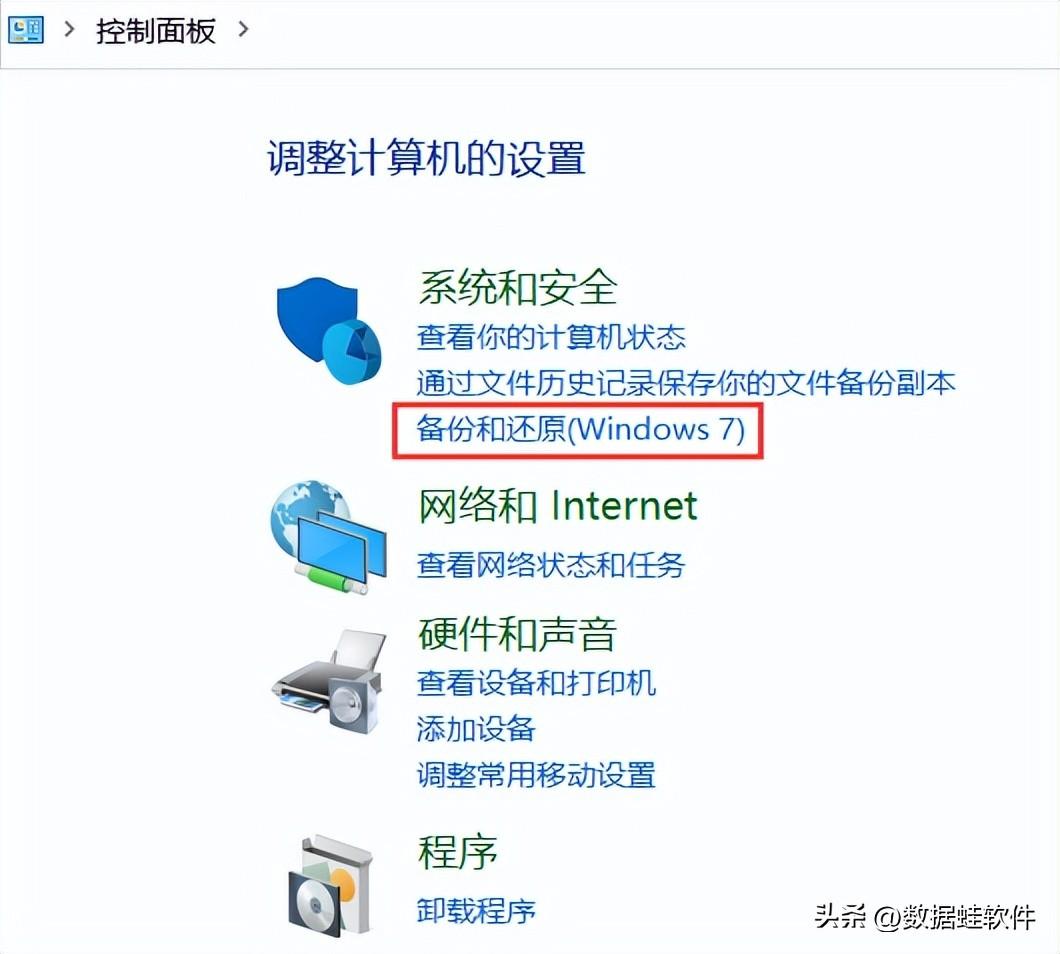
Task: Open the 程序 category heading
Action: click(458, 853)
